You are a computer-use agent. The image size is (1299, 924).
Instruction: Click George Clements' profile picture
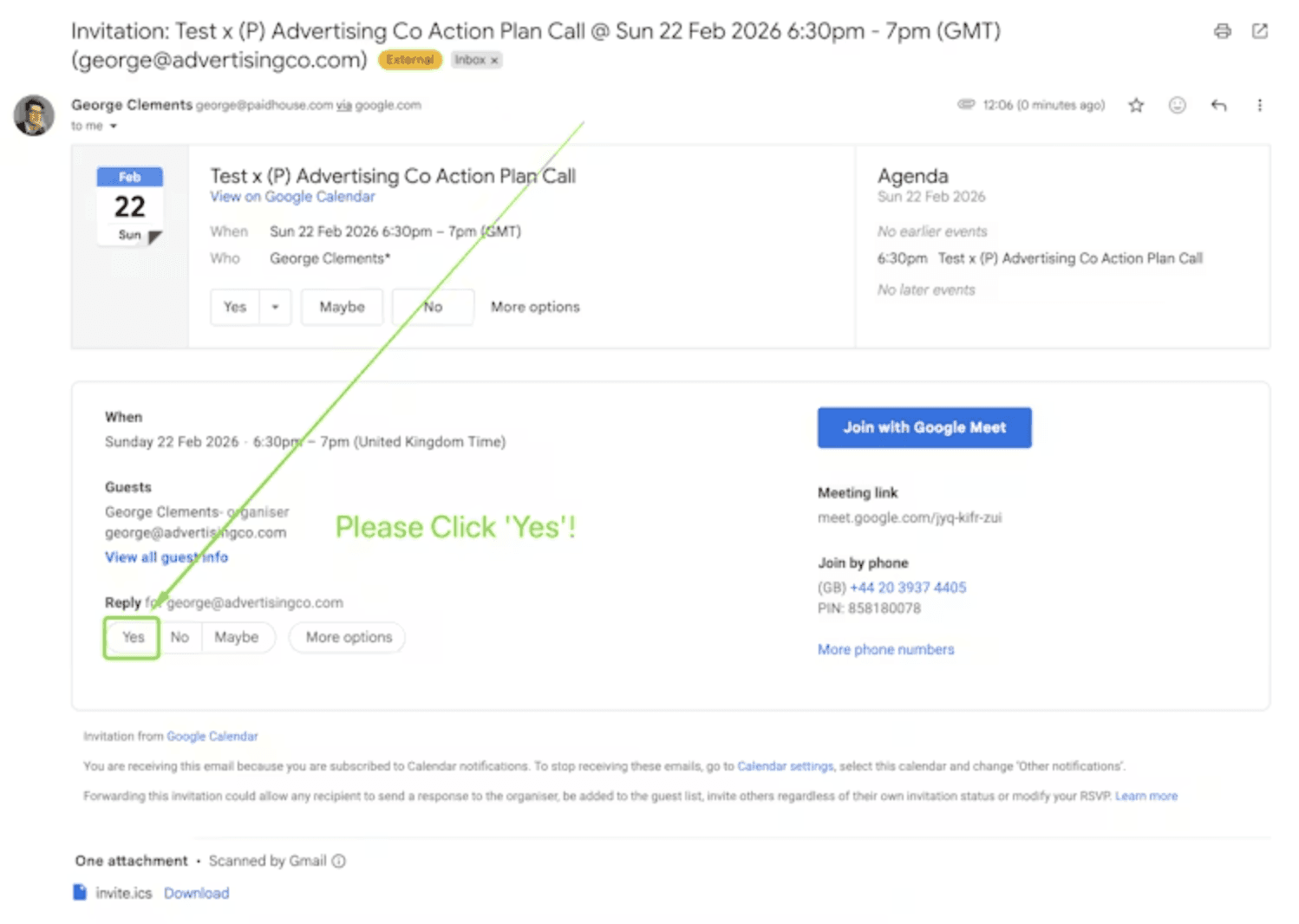click(34, 115)
